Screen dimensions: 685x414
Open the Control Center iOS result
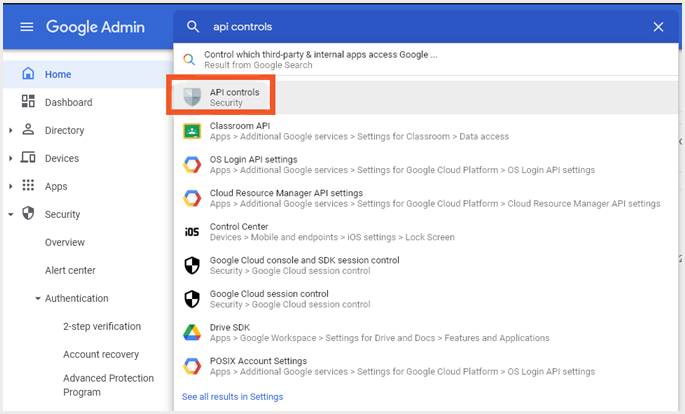coord(426,232)
